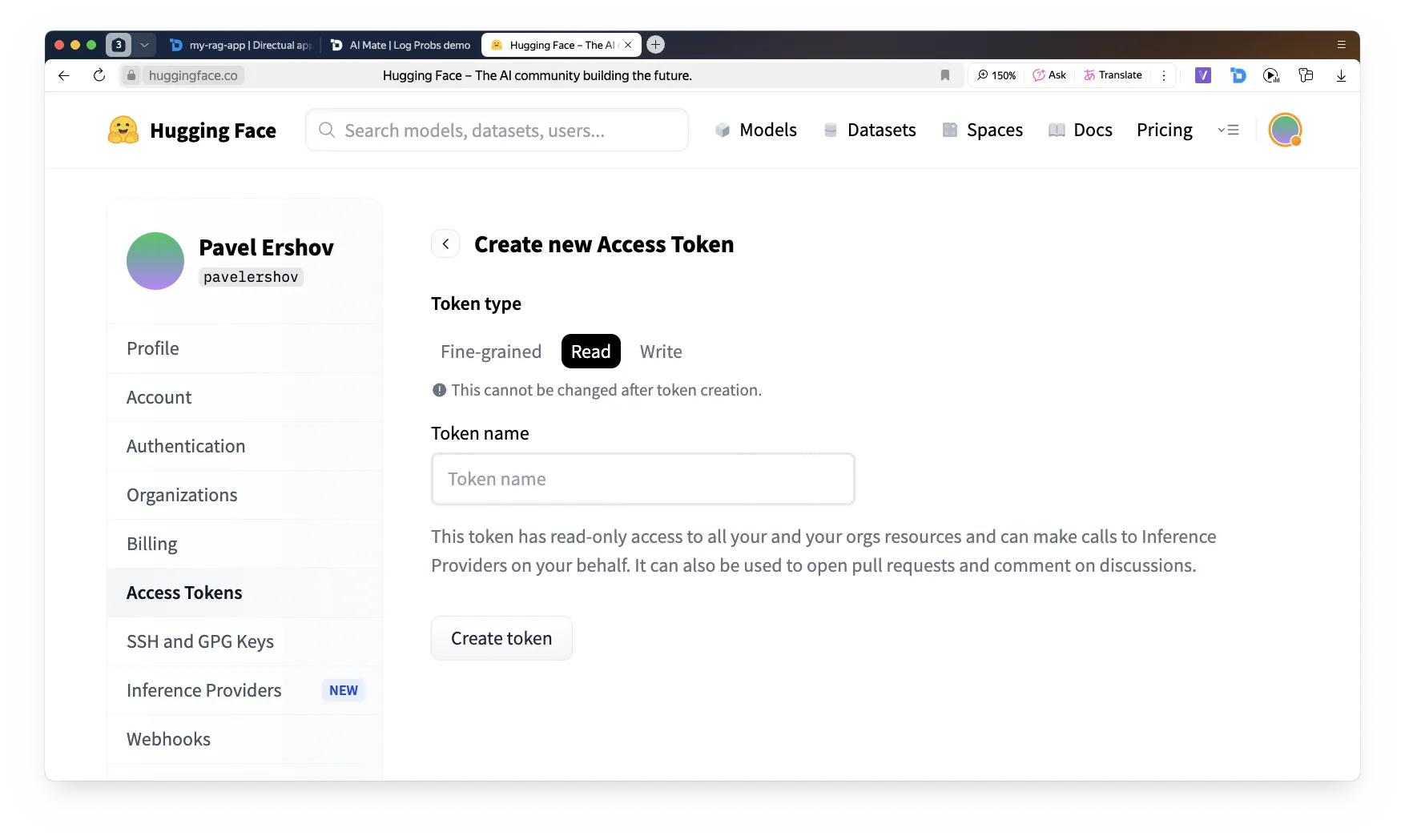This screenshot has width=1405, height=840.
Task: Select Fine-grained token type
Action: [491, 352]
